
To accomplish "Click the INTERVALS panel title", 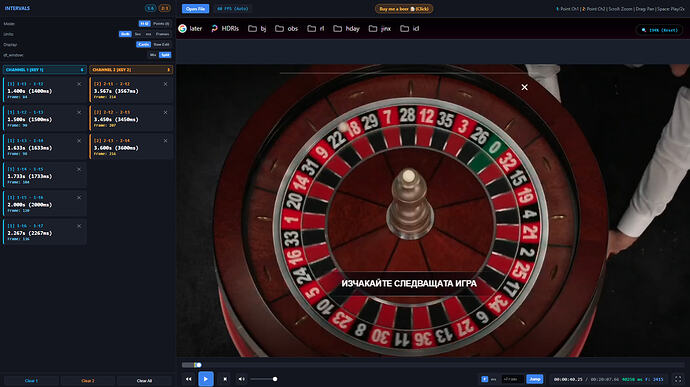I will pos(17,8).
